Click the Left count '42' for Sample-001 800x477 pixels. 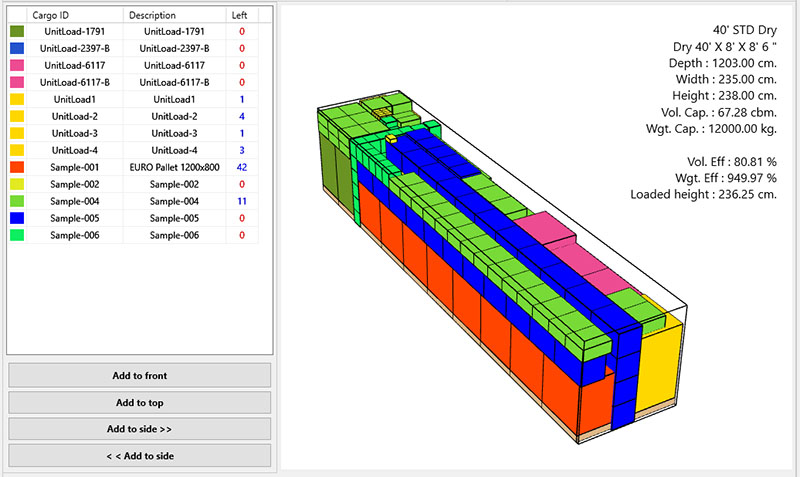(x=242, y=167)
